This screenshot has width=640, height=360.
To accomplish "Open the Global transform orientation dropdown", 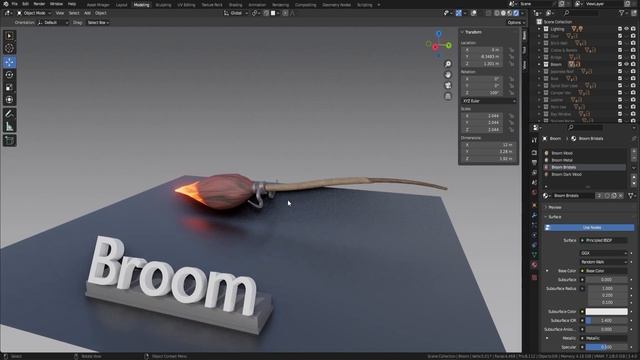I will [x=236, y=13].
